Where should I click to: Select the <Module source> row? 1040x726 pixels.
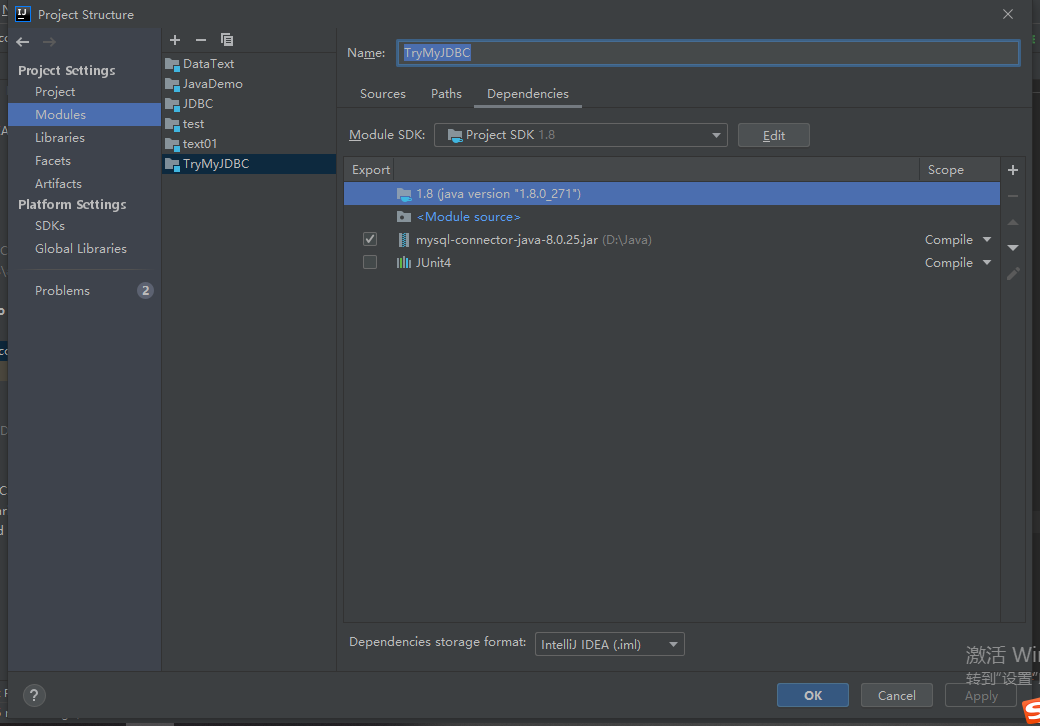[671, 217]
